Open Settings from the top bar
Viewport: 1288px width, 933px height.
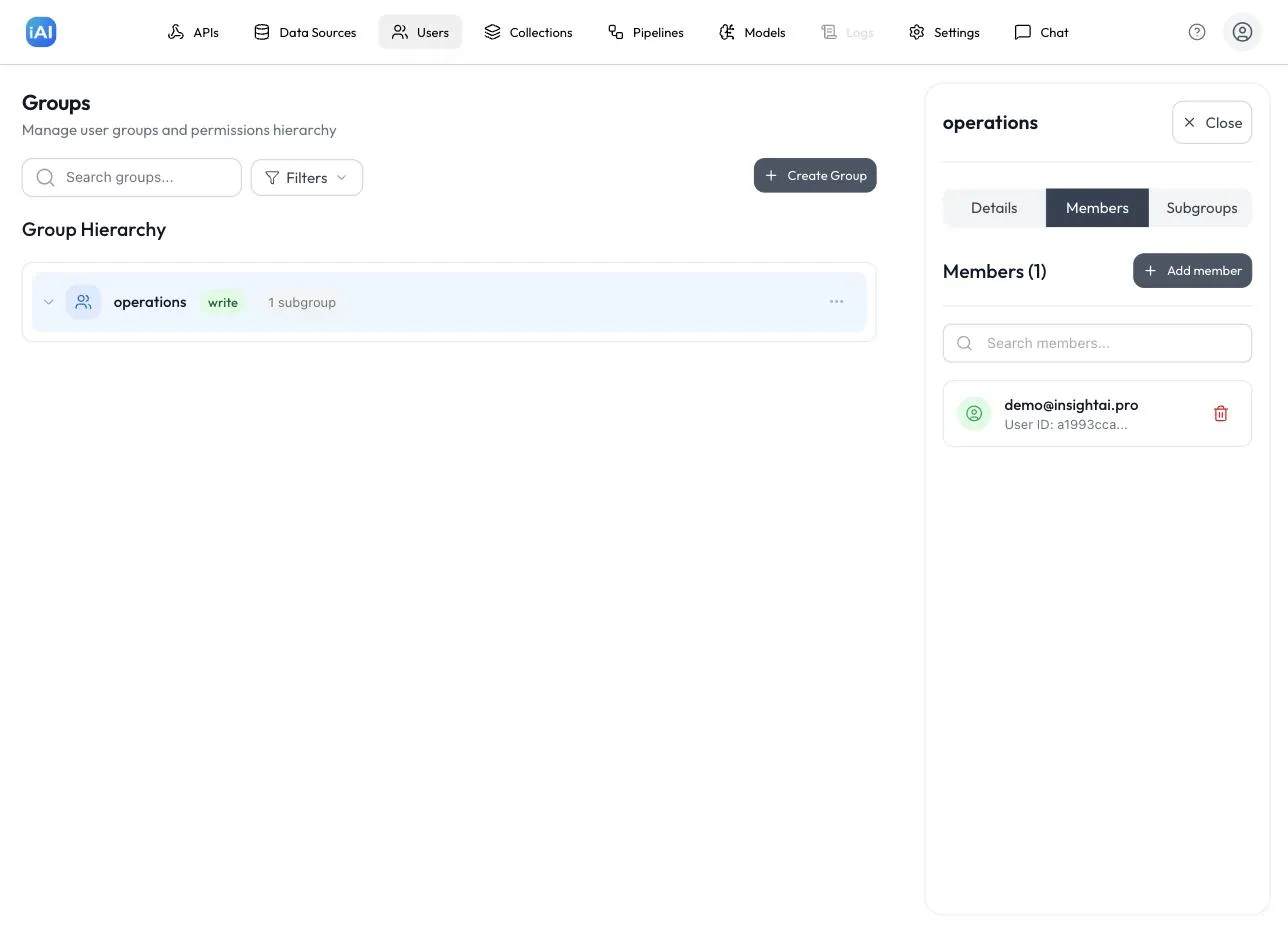point(944,32)
